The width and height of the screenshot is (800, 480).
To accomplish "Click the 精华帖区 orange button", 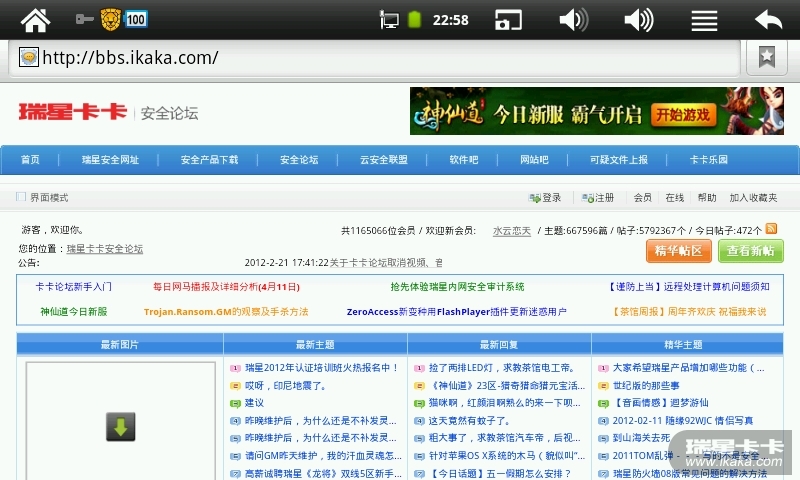I will point(679,251).
